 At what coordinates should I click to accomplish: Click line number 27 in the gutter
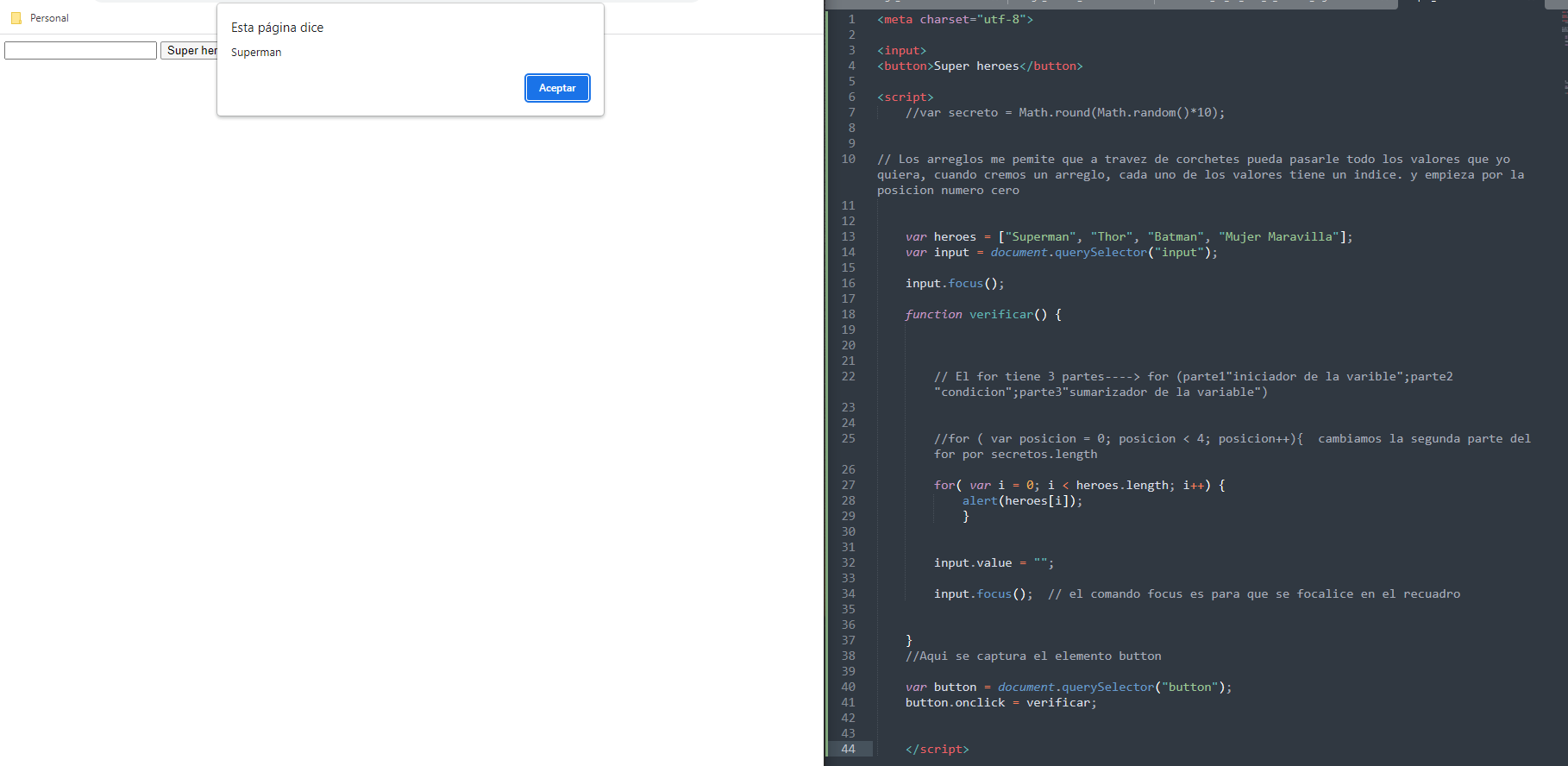click(849, 485)
